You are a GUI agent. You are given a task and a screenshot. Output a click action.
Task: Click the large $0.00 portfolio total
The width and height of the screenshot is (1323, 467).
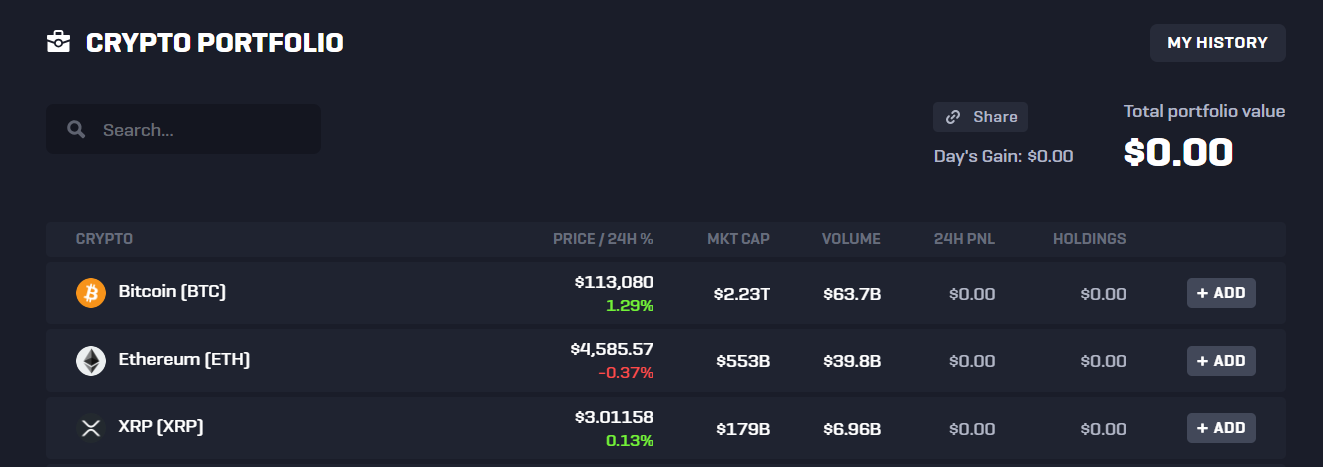(x=1178, y=152)
